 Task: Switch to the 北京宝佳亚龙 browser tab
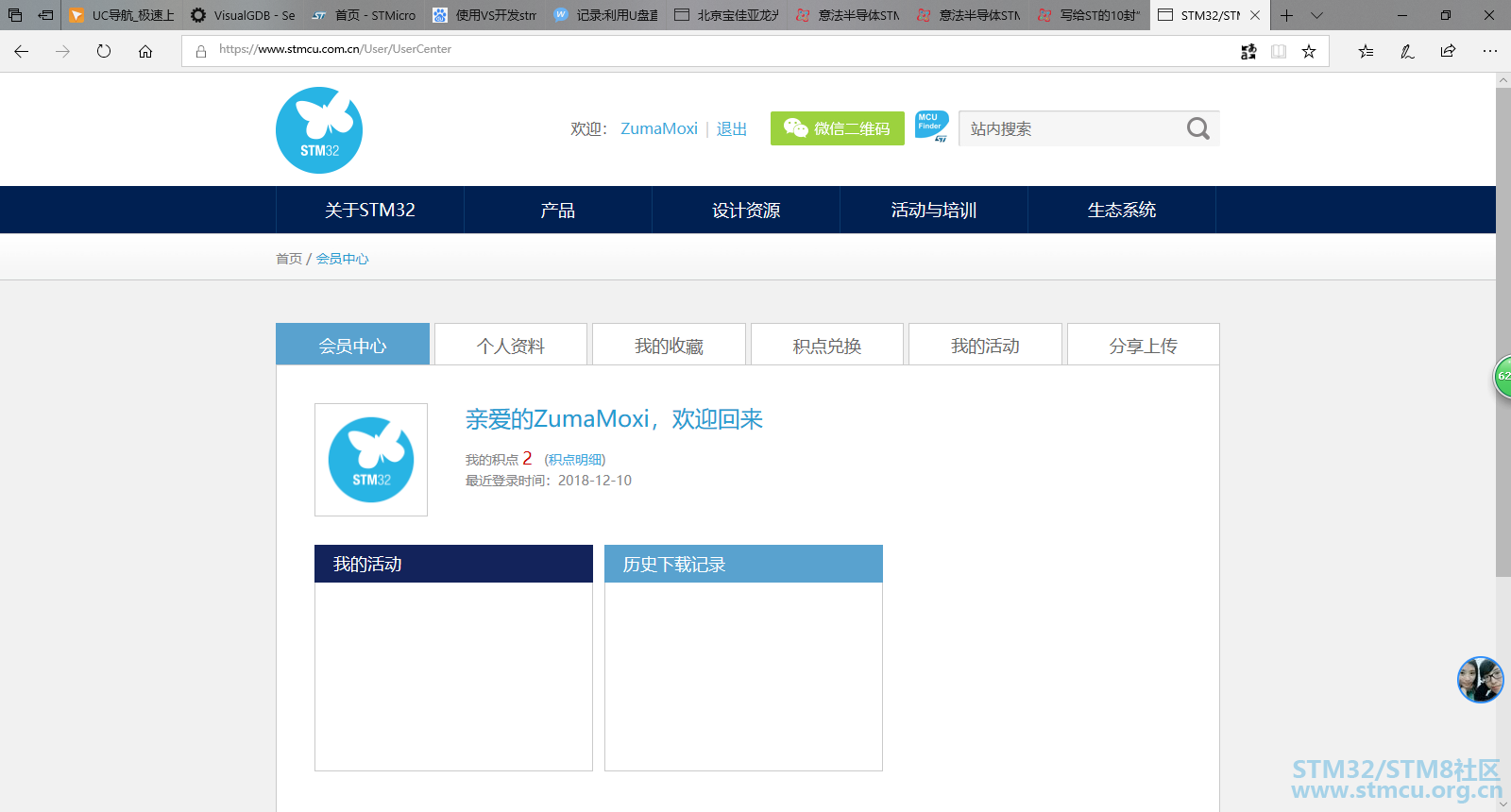click(726, 15)
